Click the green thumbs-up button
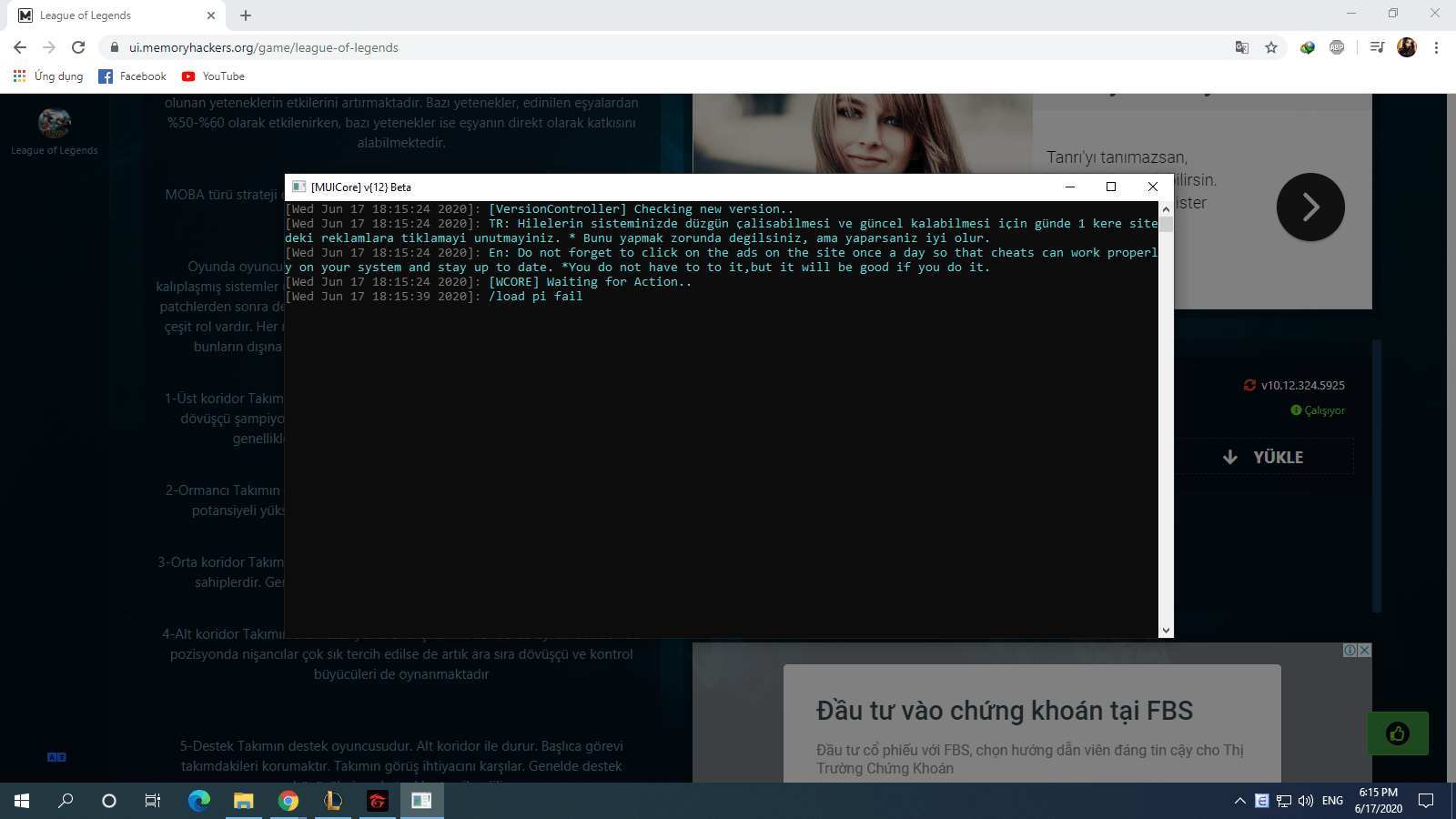1456x819 pixels. coord(1398,733)
